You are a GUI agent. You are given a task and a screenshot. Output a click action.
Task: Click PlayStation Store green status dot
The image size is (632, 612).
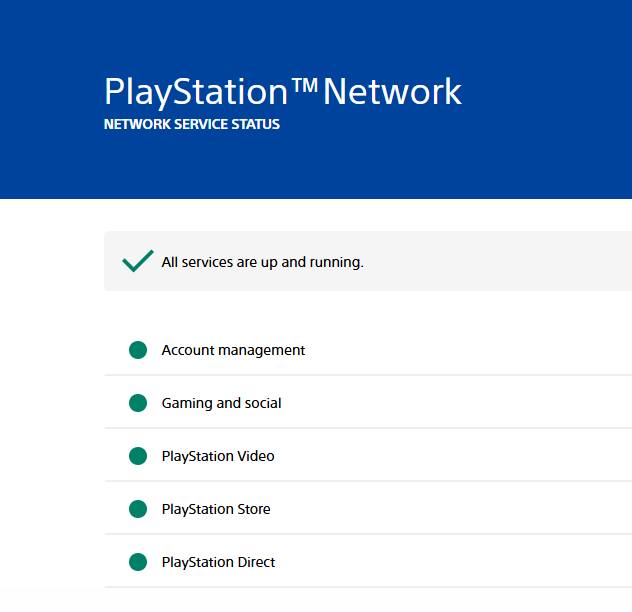pos(138,509)
